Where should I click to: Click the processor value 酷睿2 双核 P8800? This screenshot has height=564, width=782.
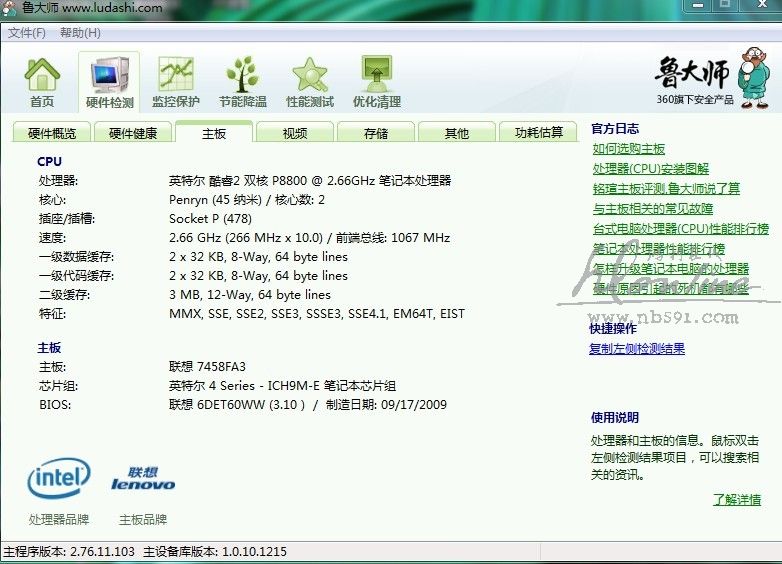pos(310,181)
